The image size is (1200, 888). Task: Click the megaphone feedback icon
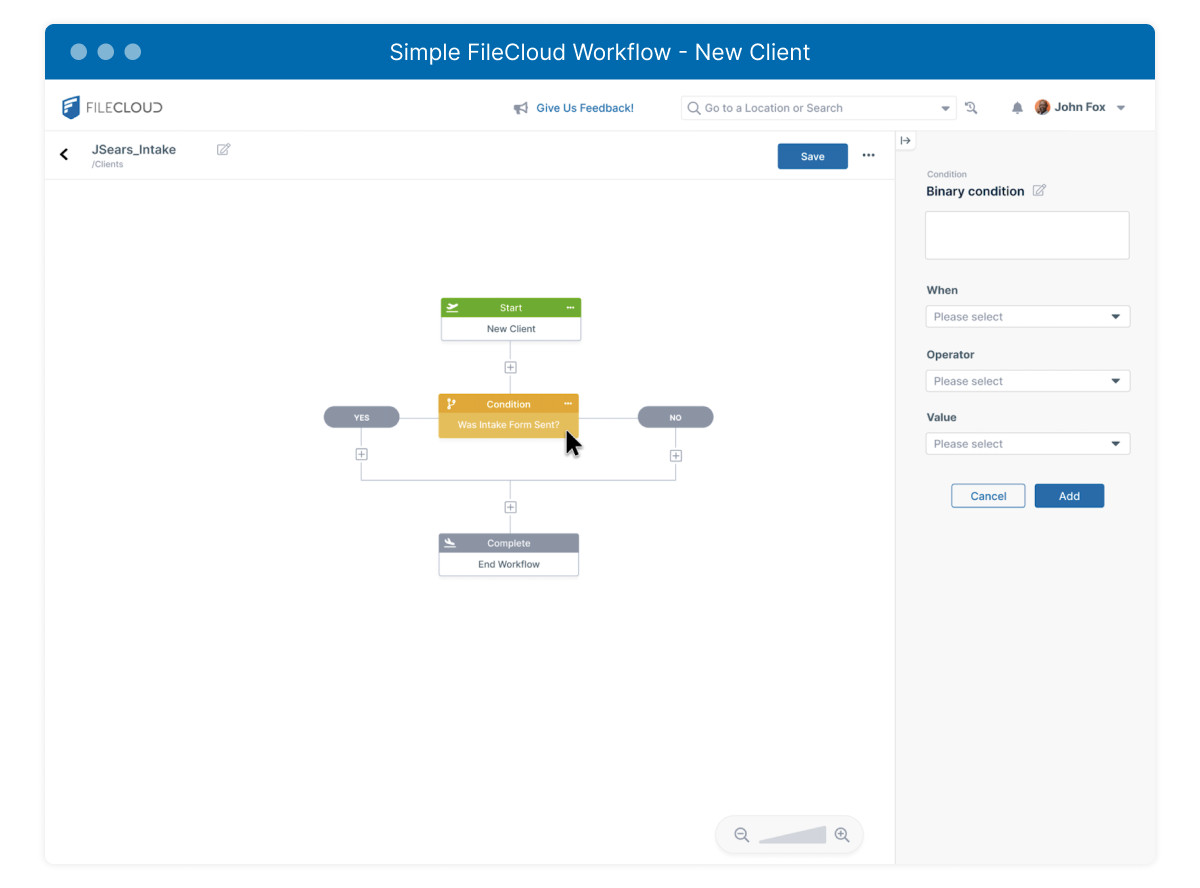[x=521, y=108]
